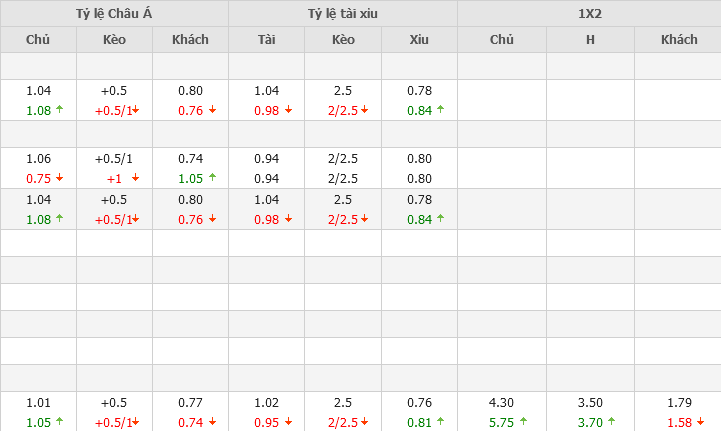Select the Tỷ lệ tài xỉu header

tap(343, 13)
